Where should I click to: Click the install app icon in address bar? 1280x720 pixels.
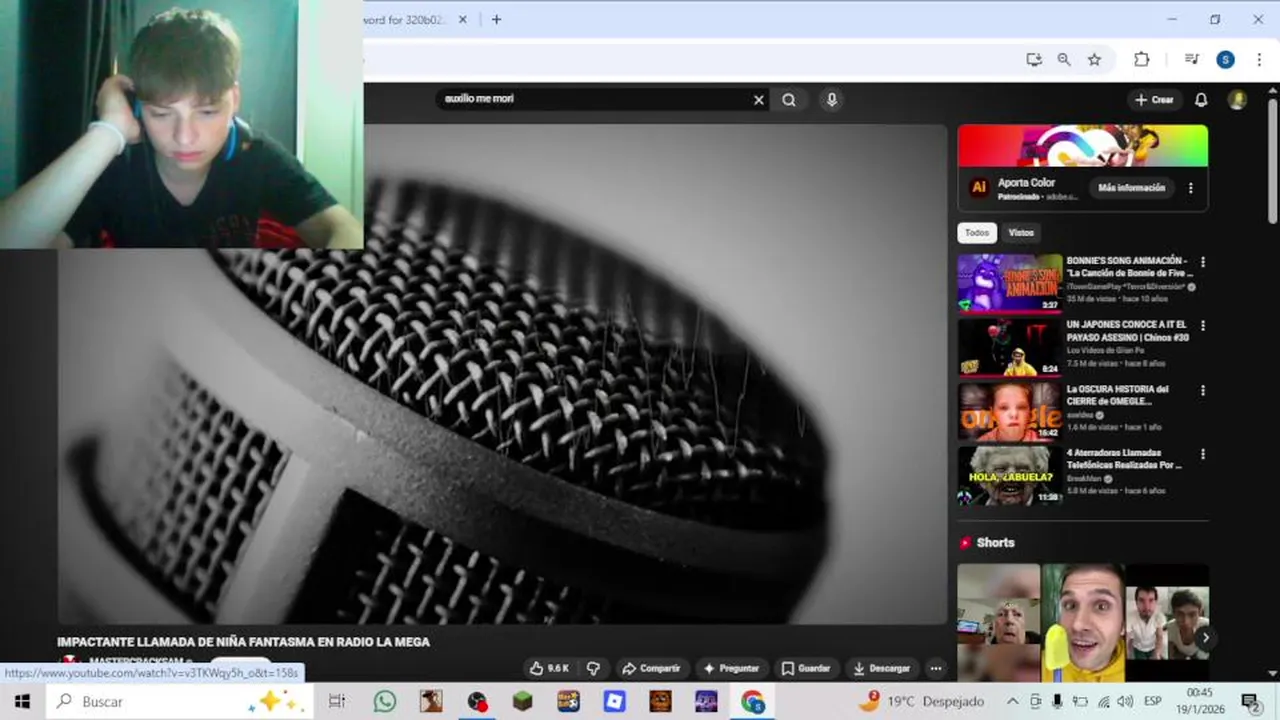[1034, 59]
